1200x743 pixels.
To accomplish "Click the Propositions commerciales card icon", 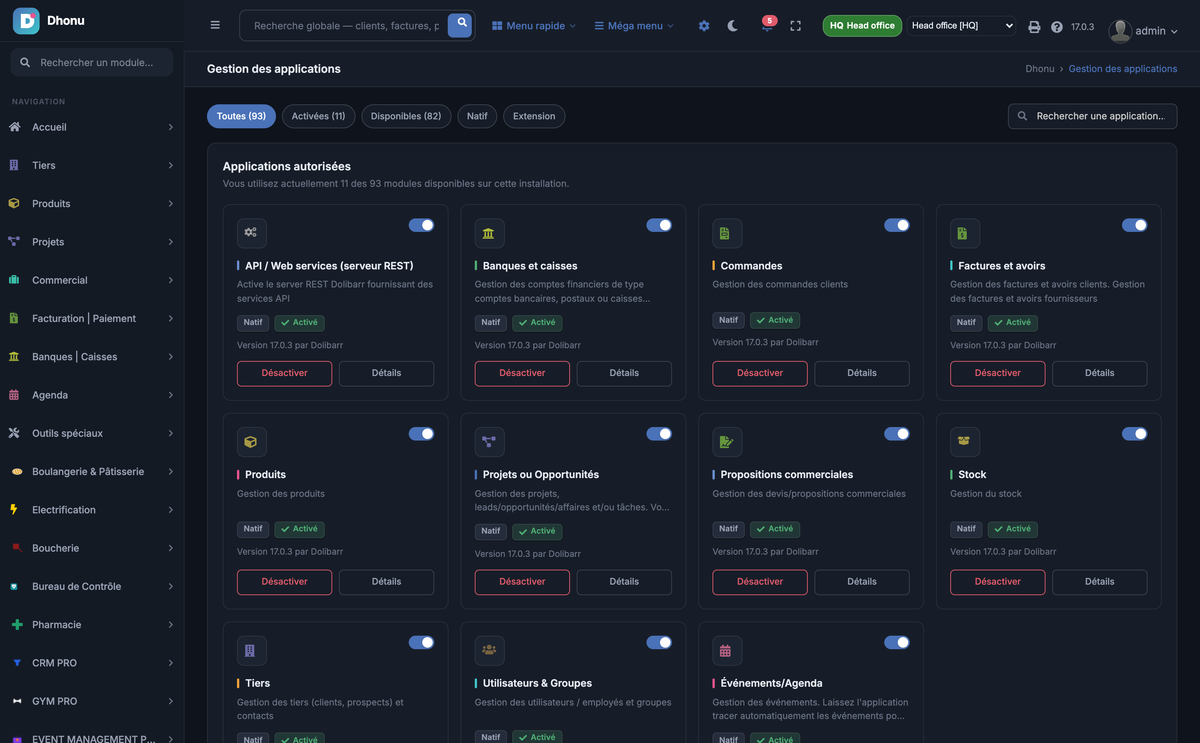I will (x=727, y=441).
